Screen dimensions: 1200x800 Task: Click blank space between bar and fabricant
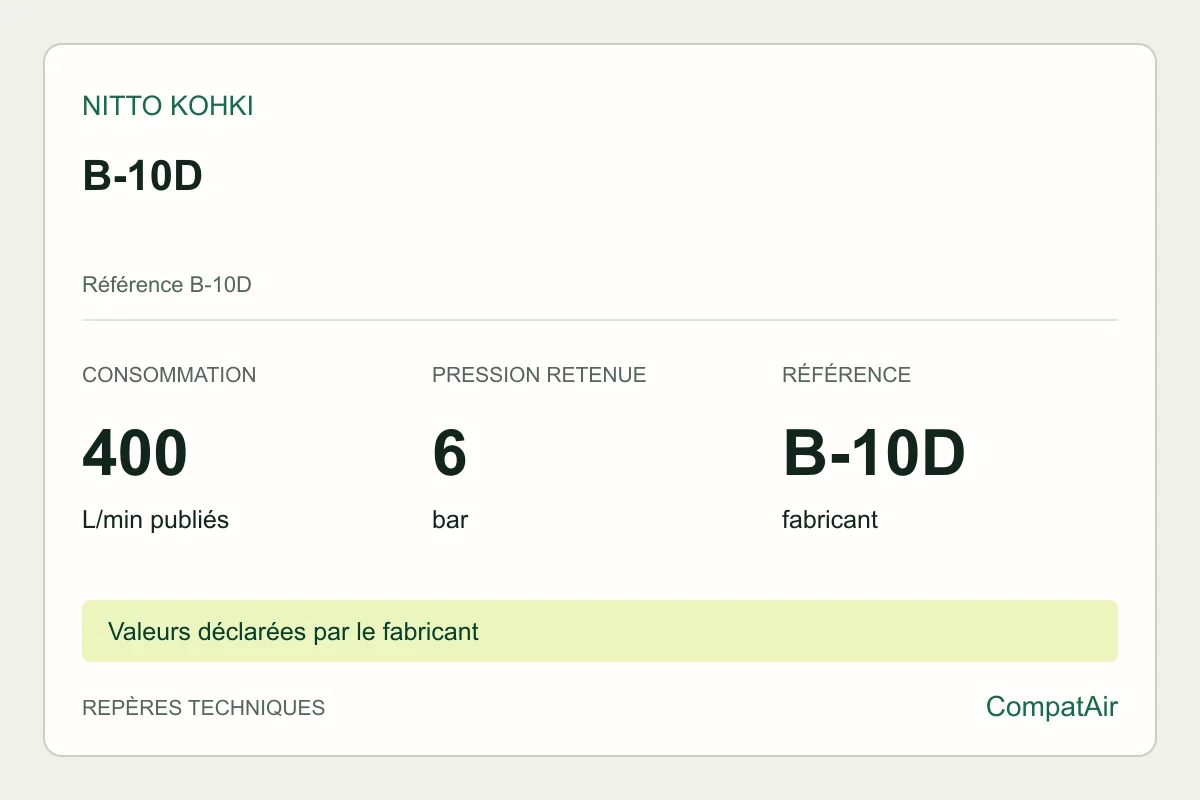620,520
